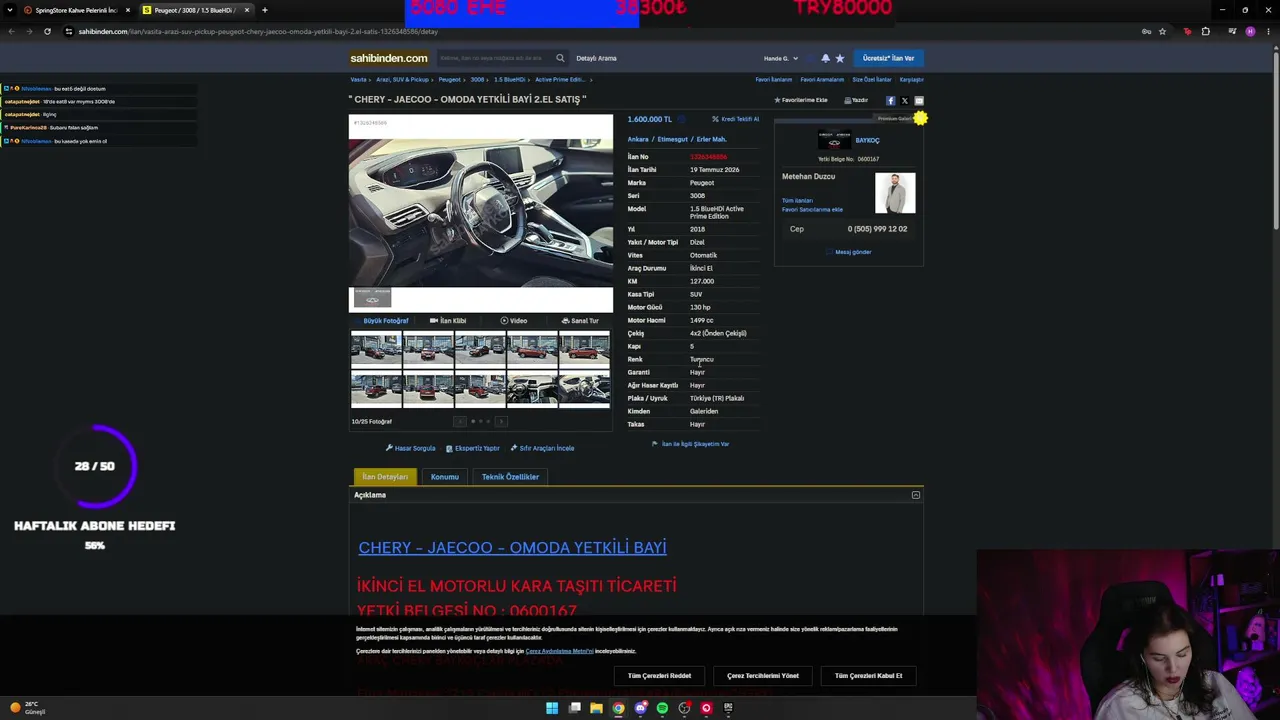Click Peugeot breadcrumb link

coord(449,80)
